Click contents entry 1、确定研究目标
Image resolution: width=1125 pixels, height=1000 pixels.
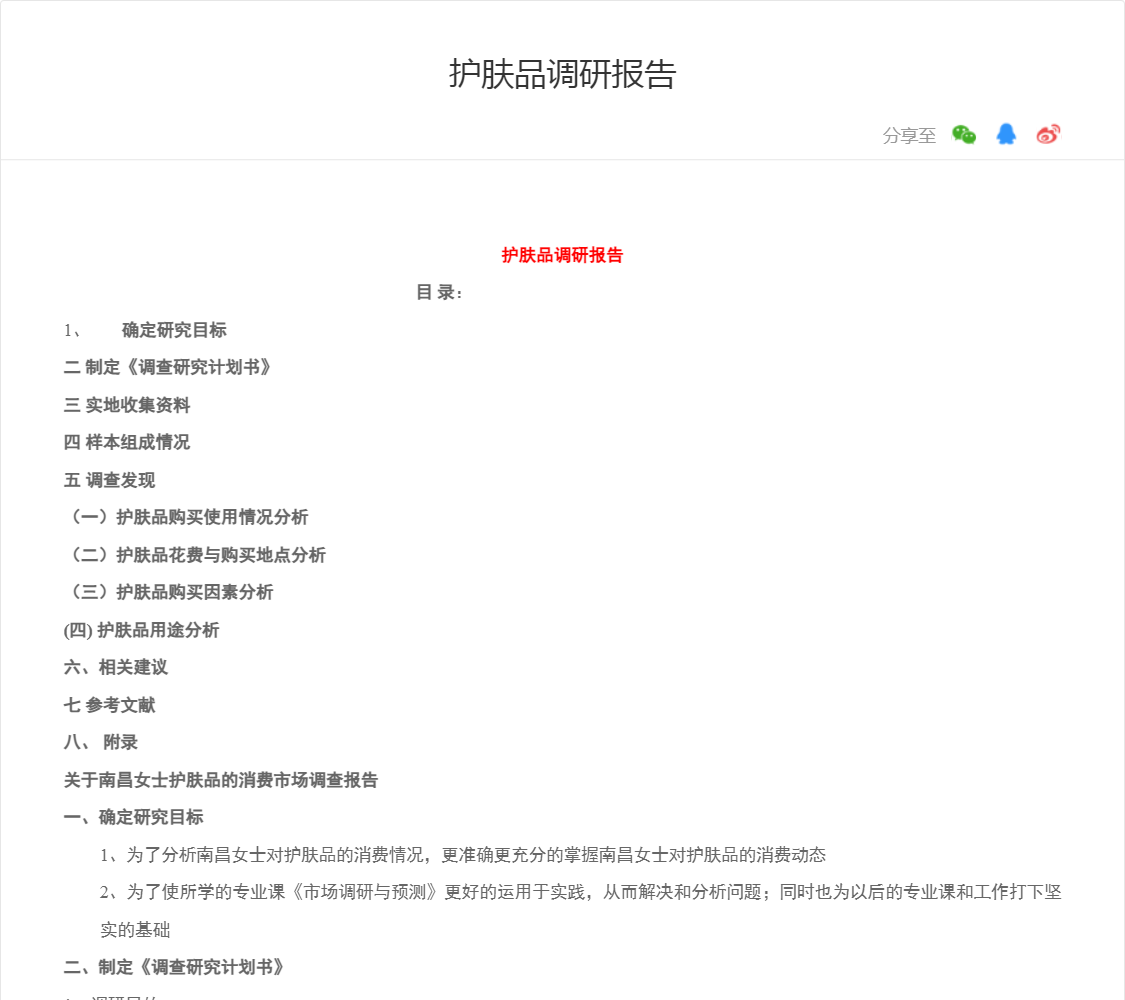[x=174, y=330]
